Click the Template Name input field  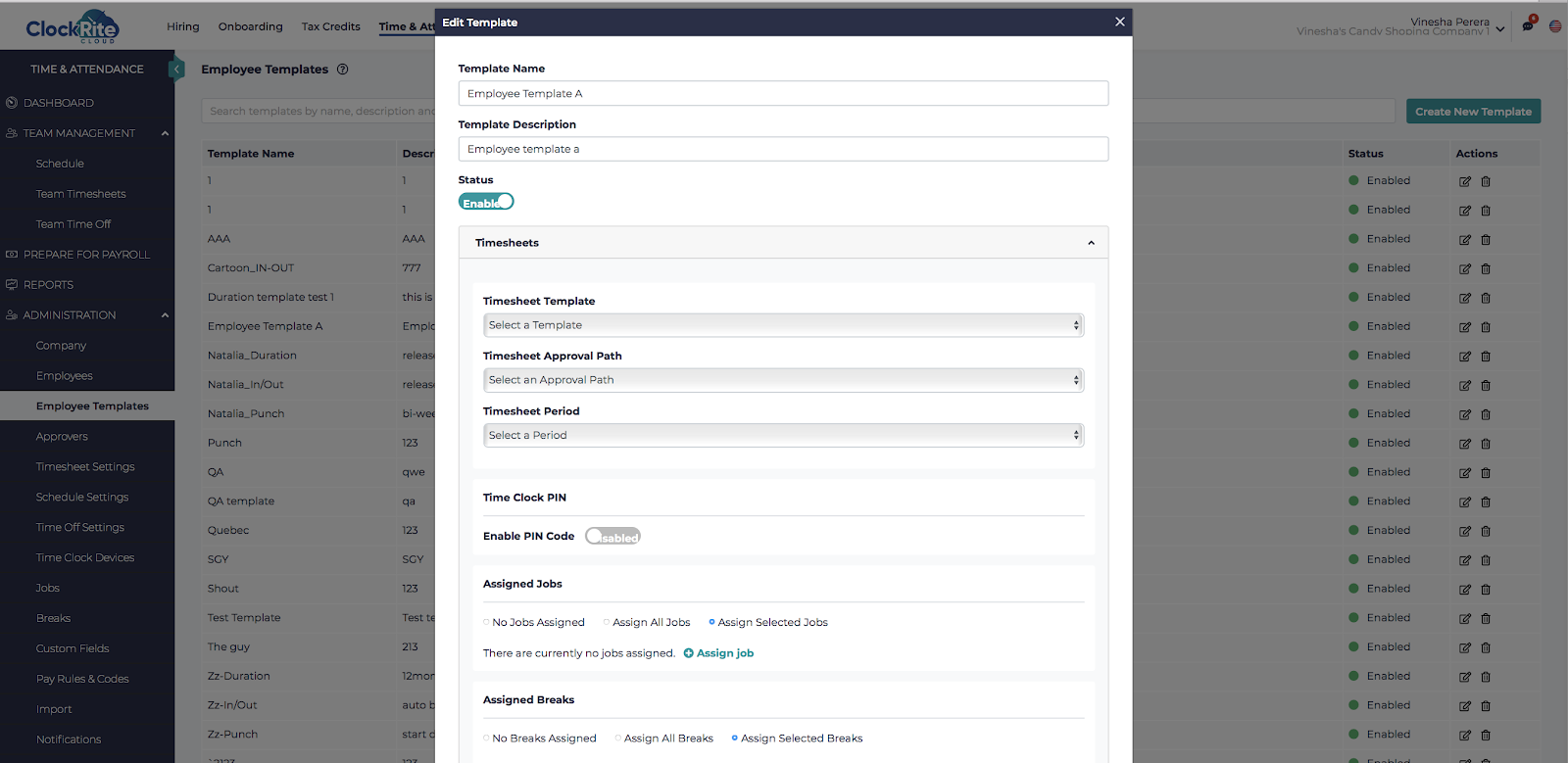coord(783,94)
